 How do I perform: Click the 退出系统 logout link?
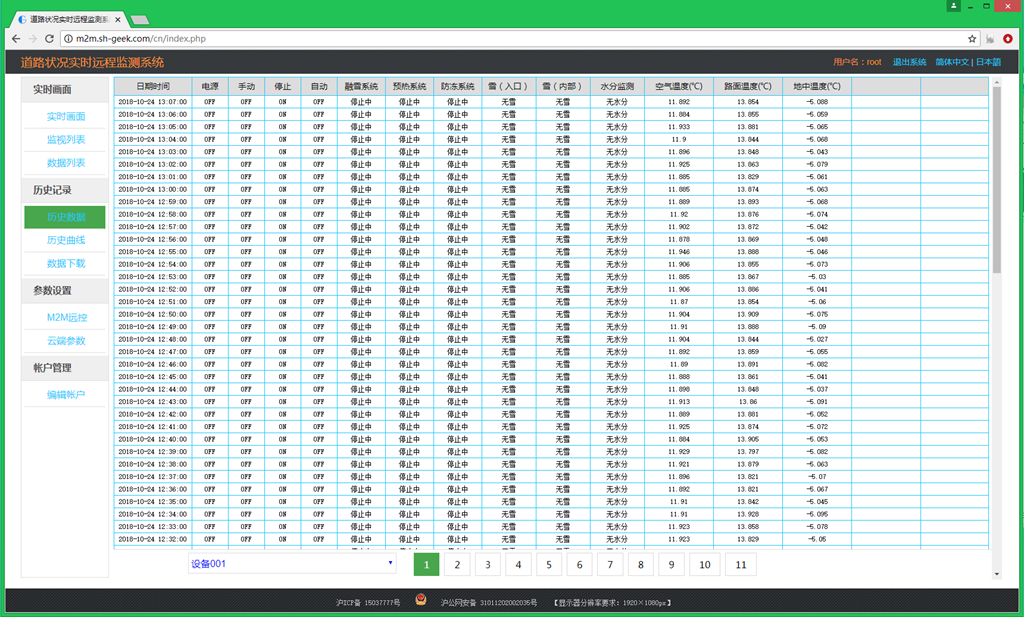coord(909,62)
